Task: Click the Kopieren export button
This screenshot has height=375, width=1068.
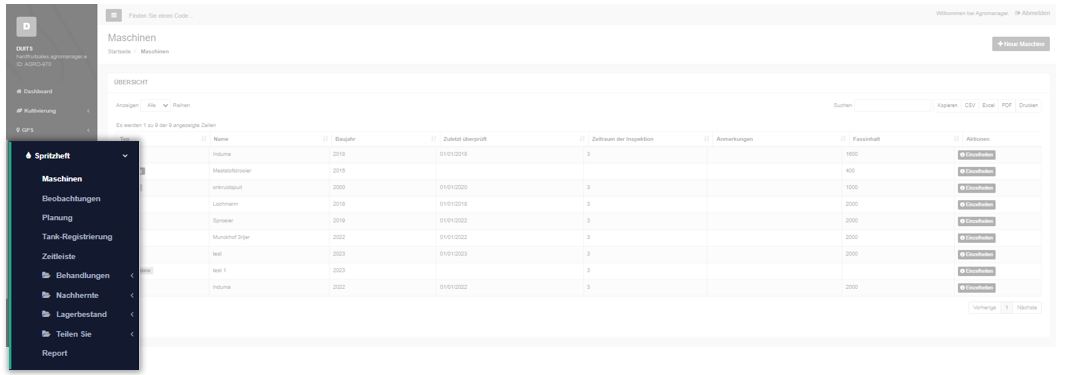Action: click(x=947, y=105)
